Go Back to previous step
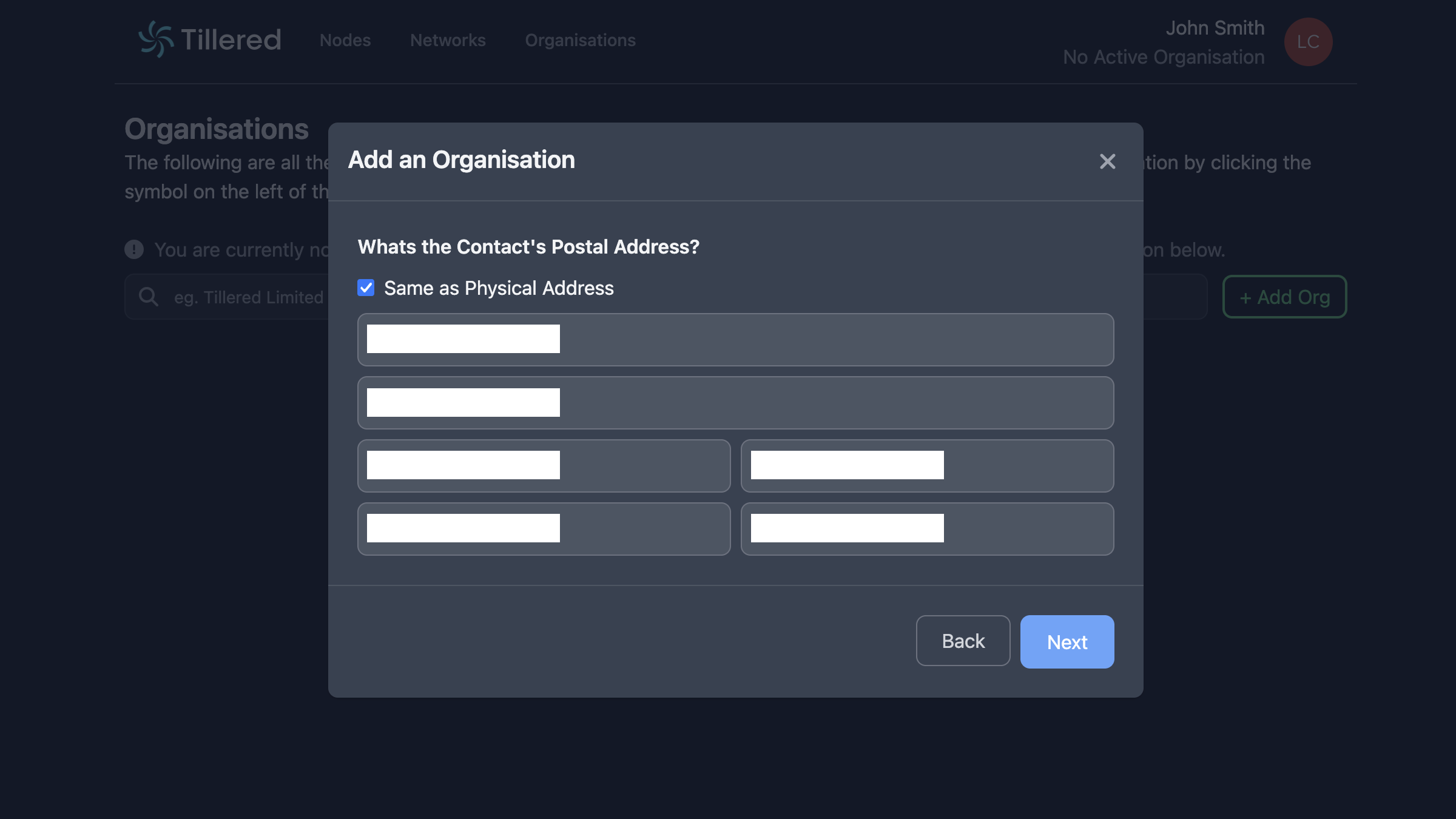Viewport: 1456px width, 819px height. pos(963,641)
